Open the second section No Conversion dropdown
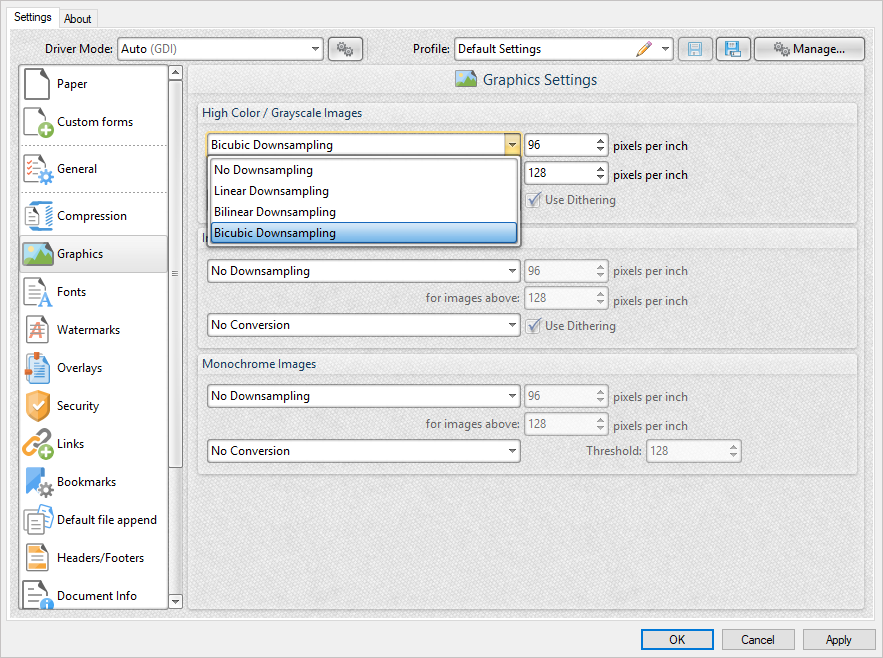The image size is (883, 658). (363, 325)
